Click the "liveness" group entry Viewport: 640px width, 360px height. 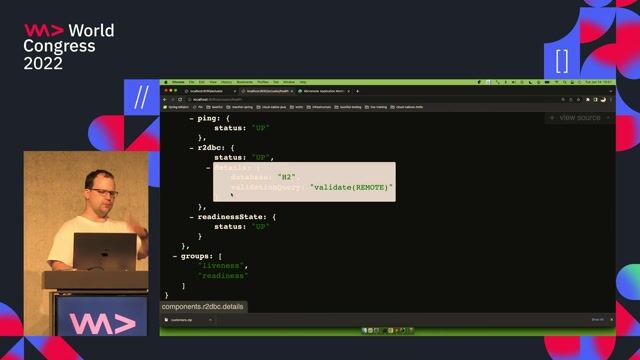click(222, 266)
